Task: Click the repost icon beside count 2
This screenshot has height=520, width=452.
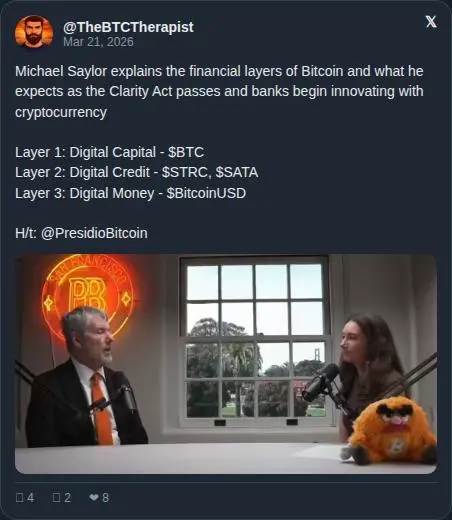Action: (x=56, y=498)
